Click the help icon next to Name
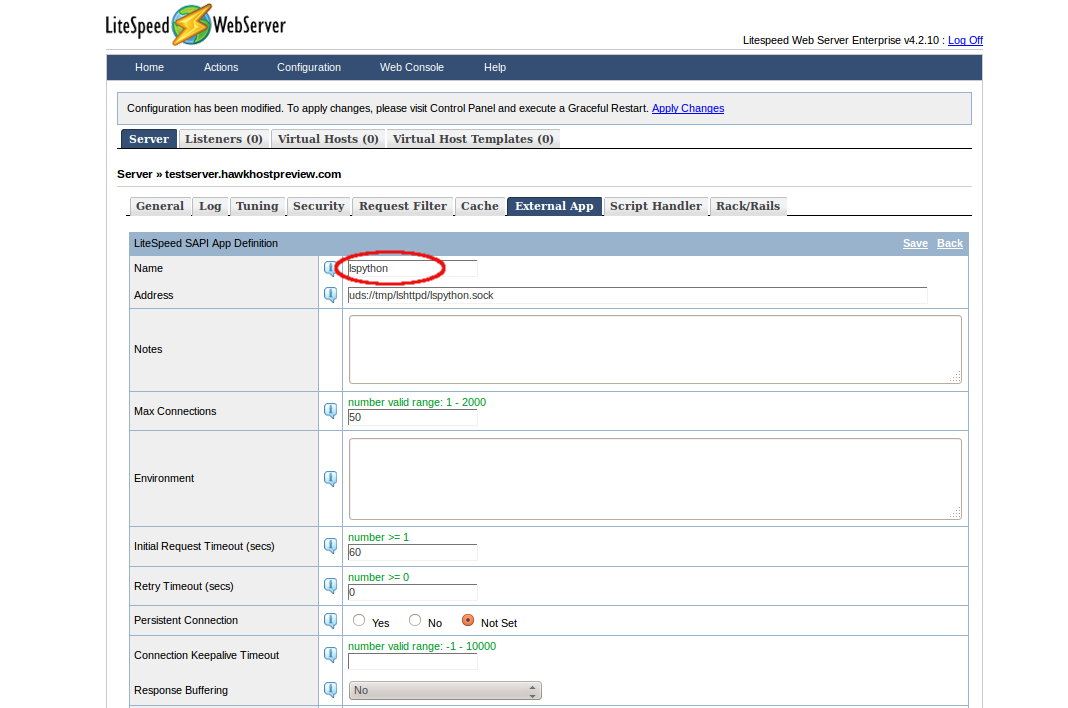1068x708 pixels. [x=330, y=268]
